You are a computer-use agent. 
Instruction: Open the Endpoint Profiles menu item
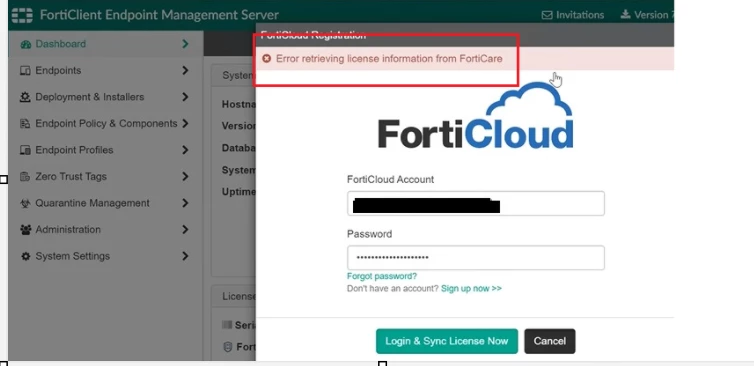coord(106,150)
